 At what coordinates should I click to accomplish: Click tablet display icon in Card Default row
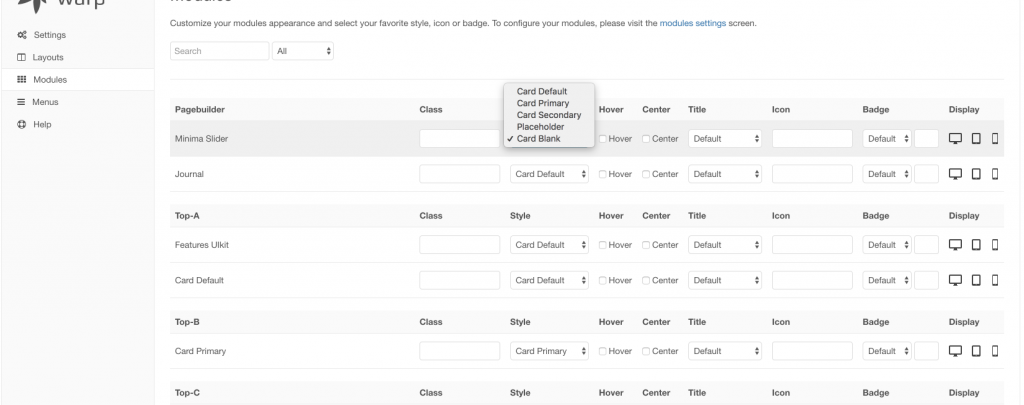(x=976, y=280)
